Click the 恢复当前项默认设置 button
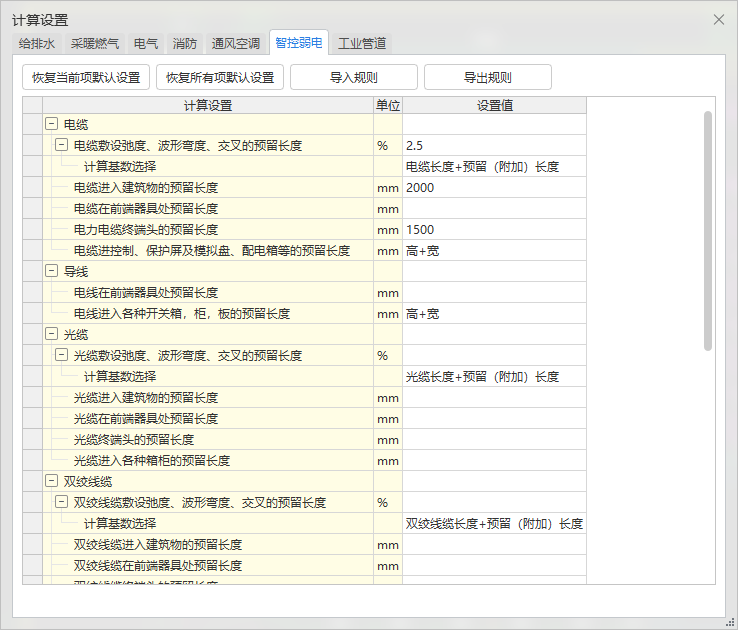The image size is (738, 630). [x=86, y=78]
